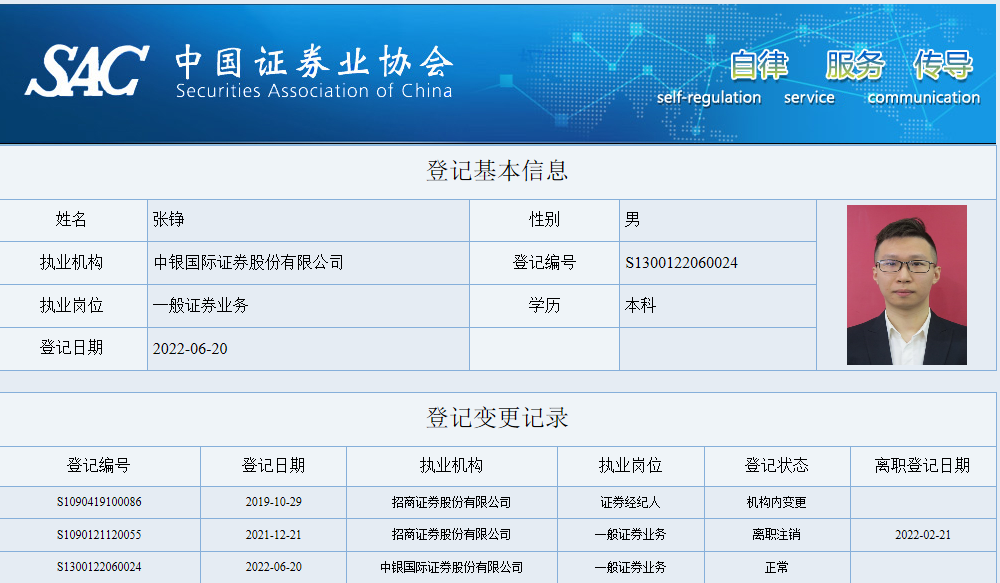Click the 登记变更记录 section heading
This screenshot has width=1000, height=583.
[497, 418]
